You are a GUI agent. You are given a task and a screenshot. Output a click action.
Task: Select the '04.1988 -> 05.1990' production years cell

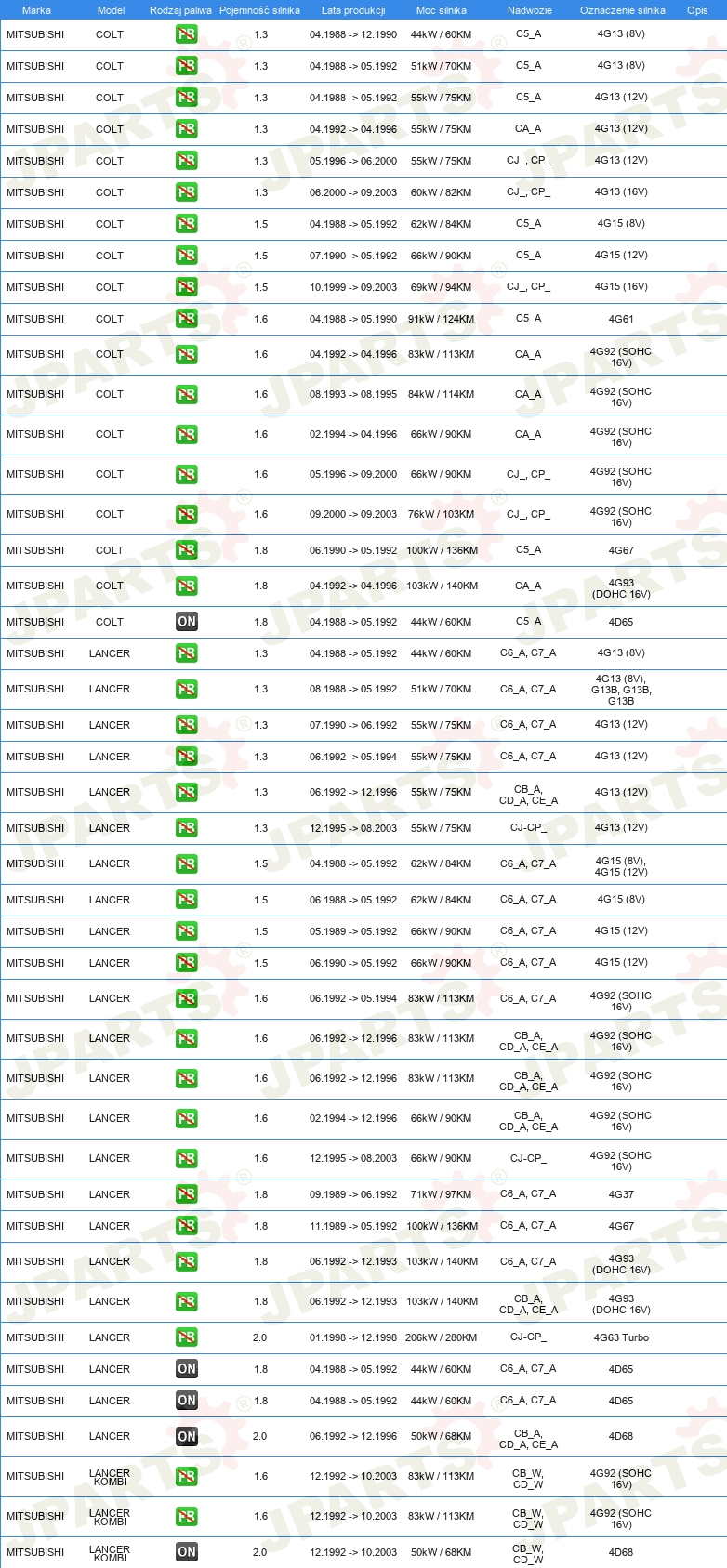(x=353, y=319)
